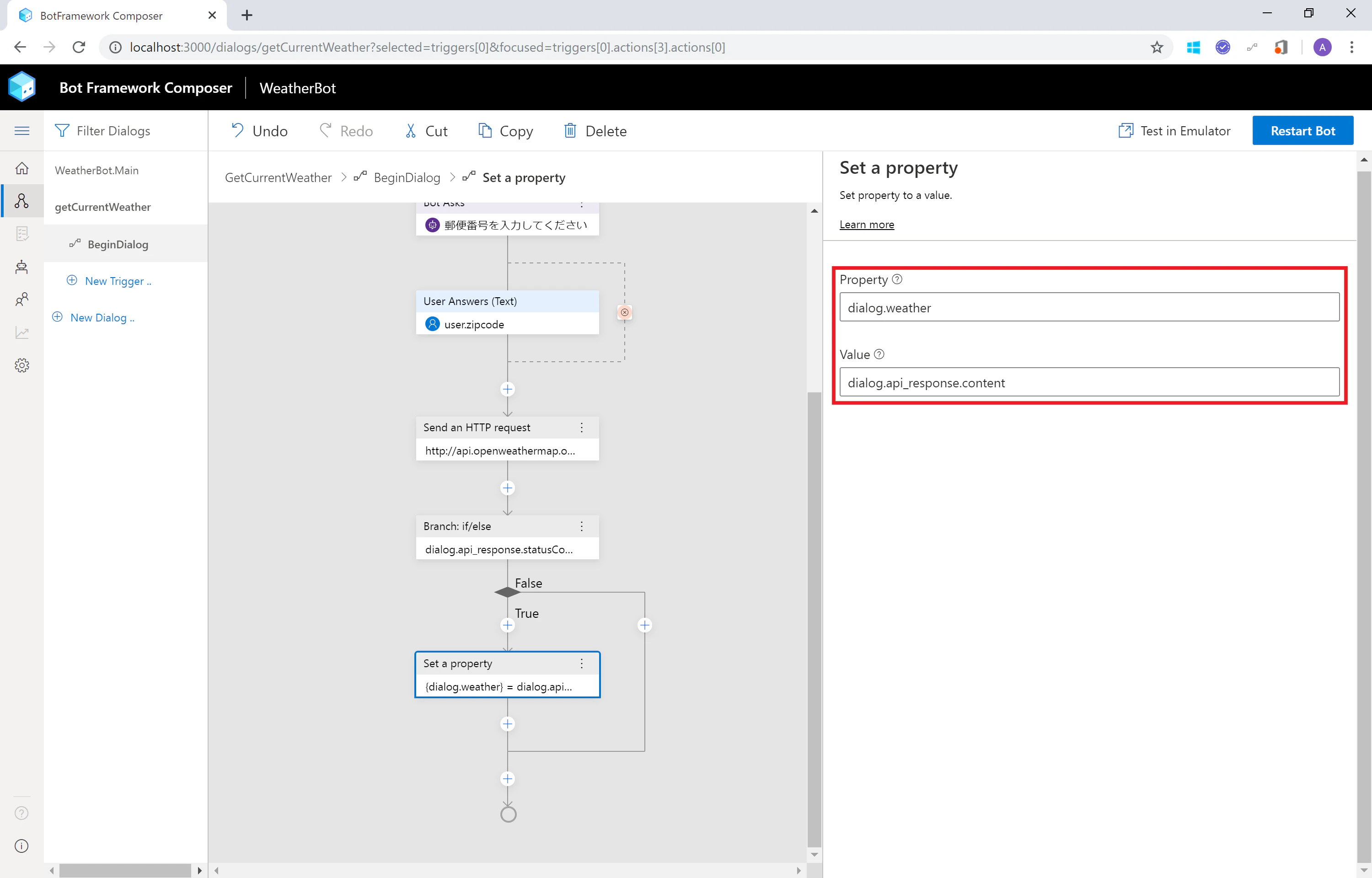Open the people icon in sidebar
The height and width of the screenshot is (878, 1372).
click(x=21, y=300)
